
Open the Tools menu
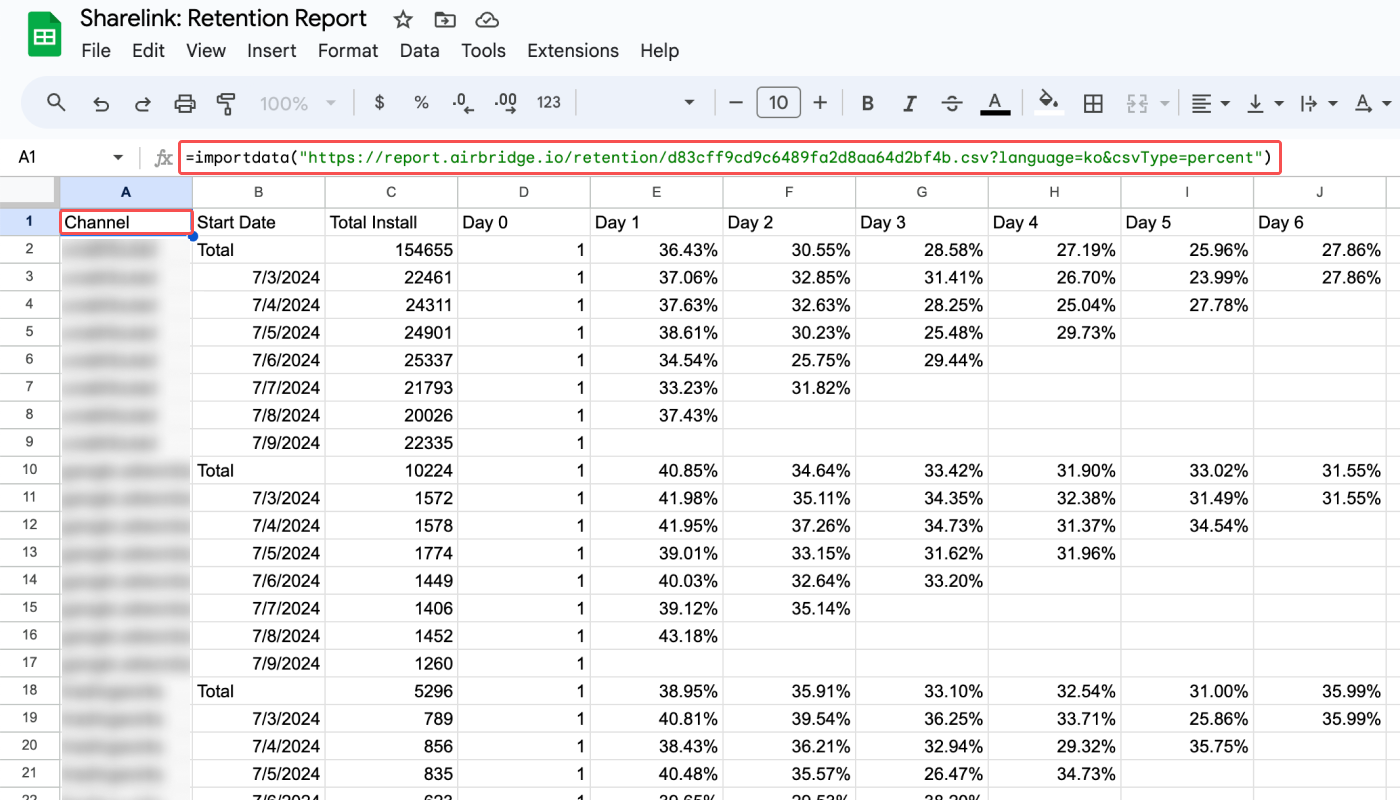coord(484,50)
